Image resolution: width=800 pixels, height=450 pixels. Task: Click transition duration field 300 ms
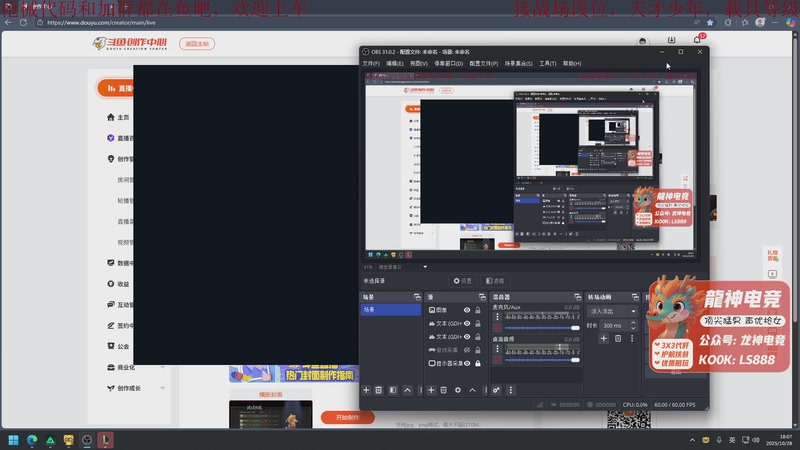pos(614,326)
